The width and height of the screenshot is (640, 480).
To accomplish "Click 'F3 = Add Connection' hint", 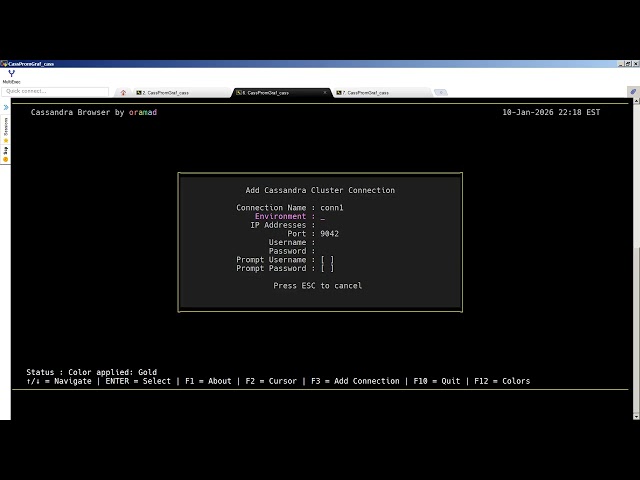I will 355,381.
